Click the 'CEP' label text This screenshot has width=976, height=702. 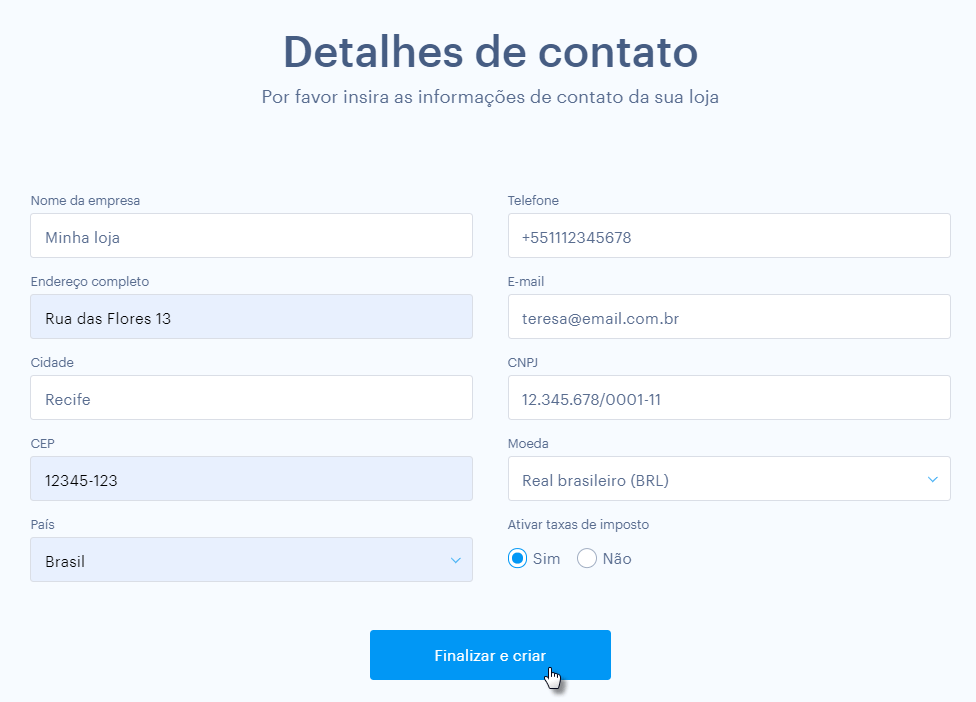click(42, 444)
